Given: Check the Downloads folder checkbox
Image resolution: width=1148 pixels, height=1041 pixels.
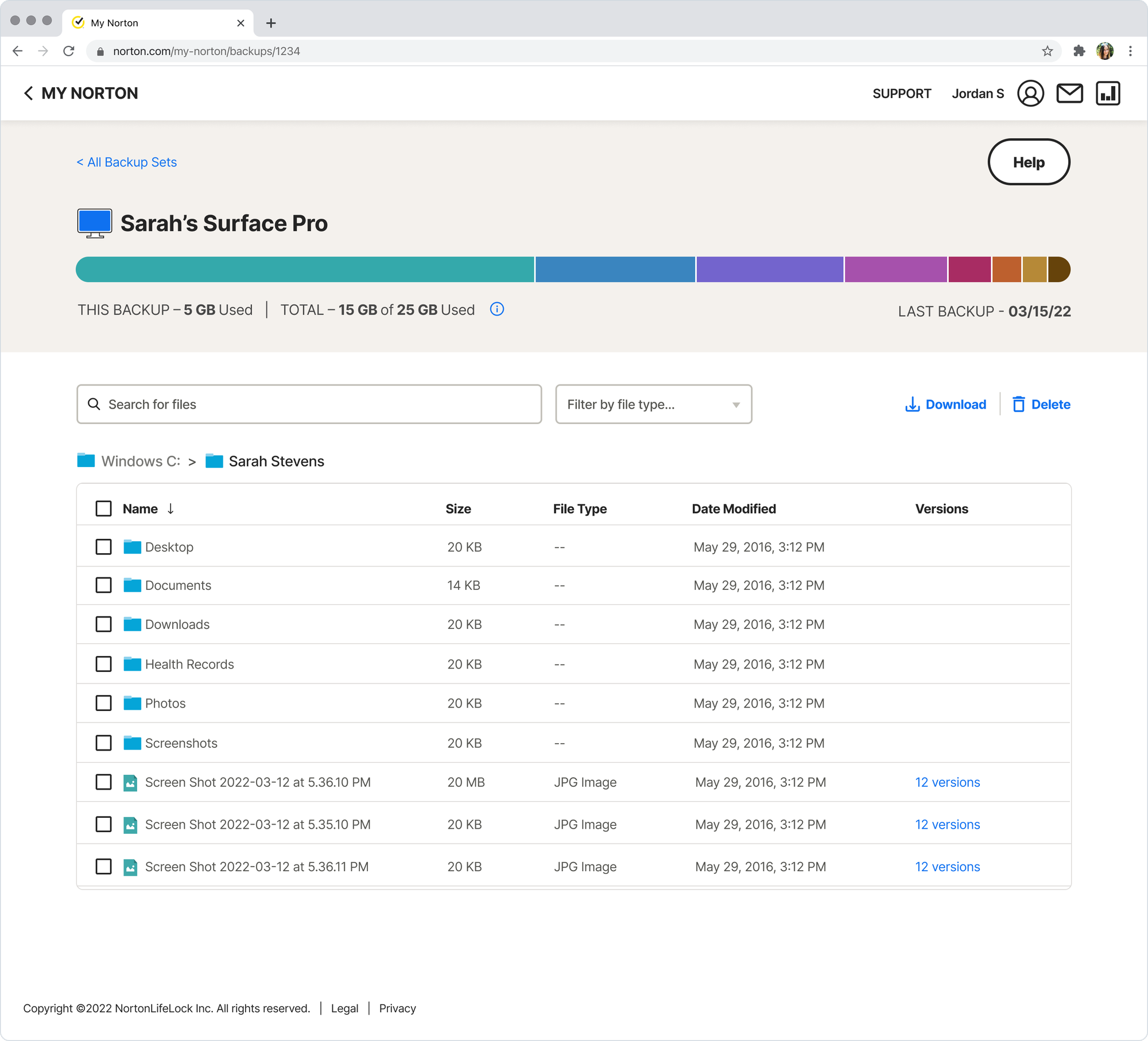Looking at the screenshot, I should click(103, 624).
